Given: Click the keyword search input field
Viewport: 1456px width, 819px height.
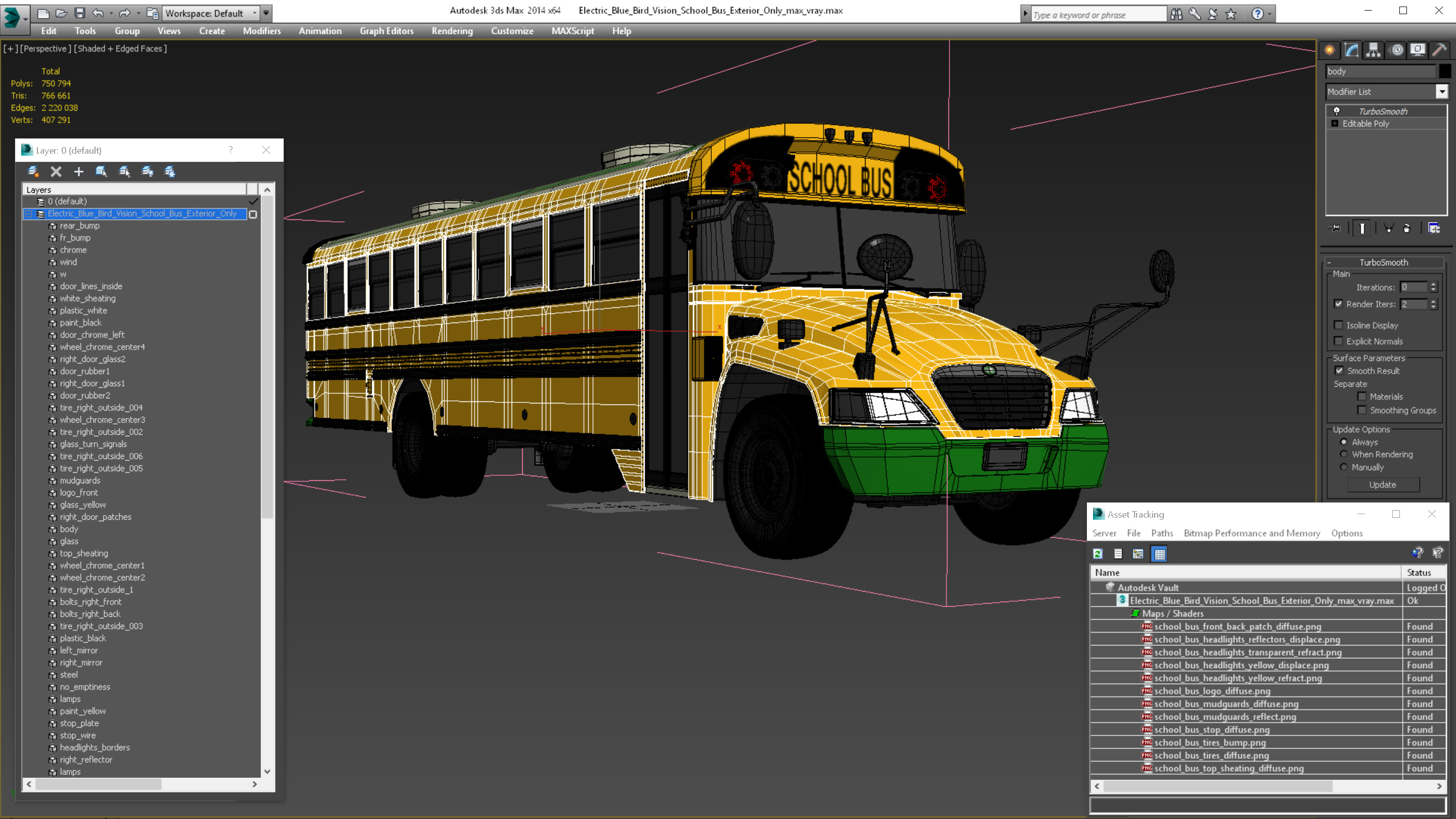Looking at the screenshot, I should (x=1099, y=15).
